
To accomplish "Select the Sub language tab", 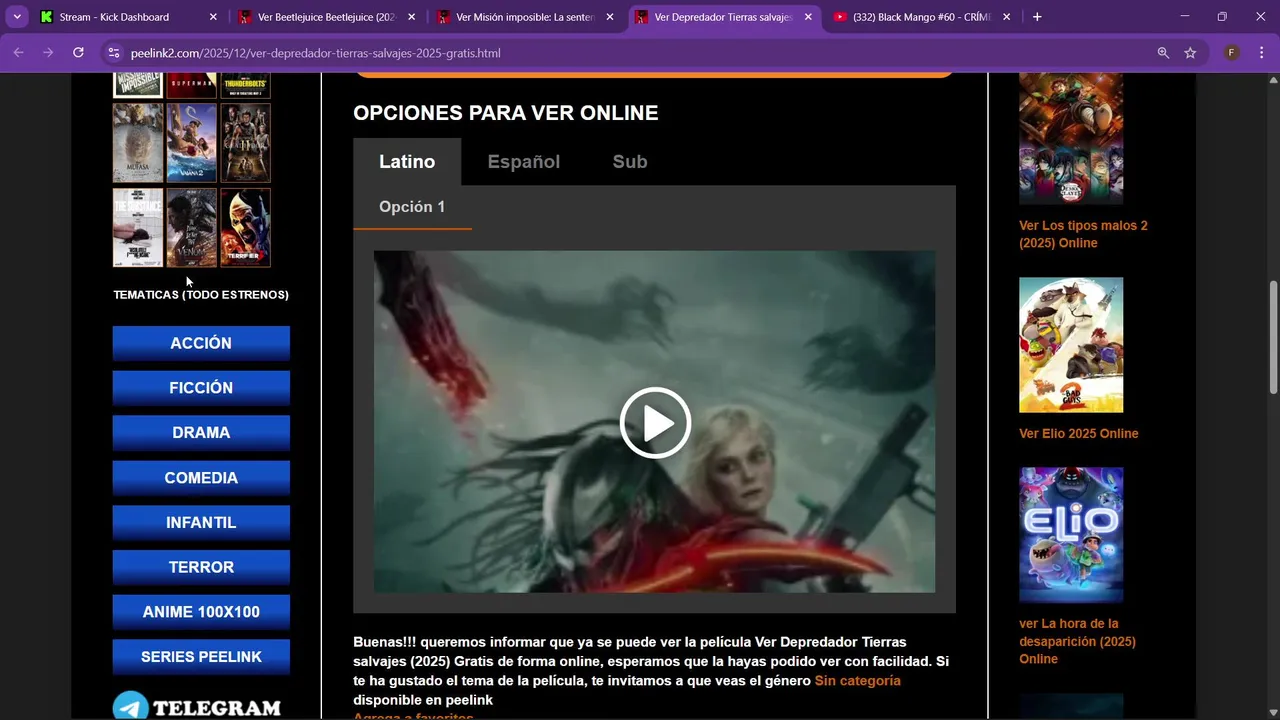I will (x=630, y=162).
